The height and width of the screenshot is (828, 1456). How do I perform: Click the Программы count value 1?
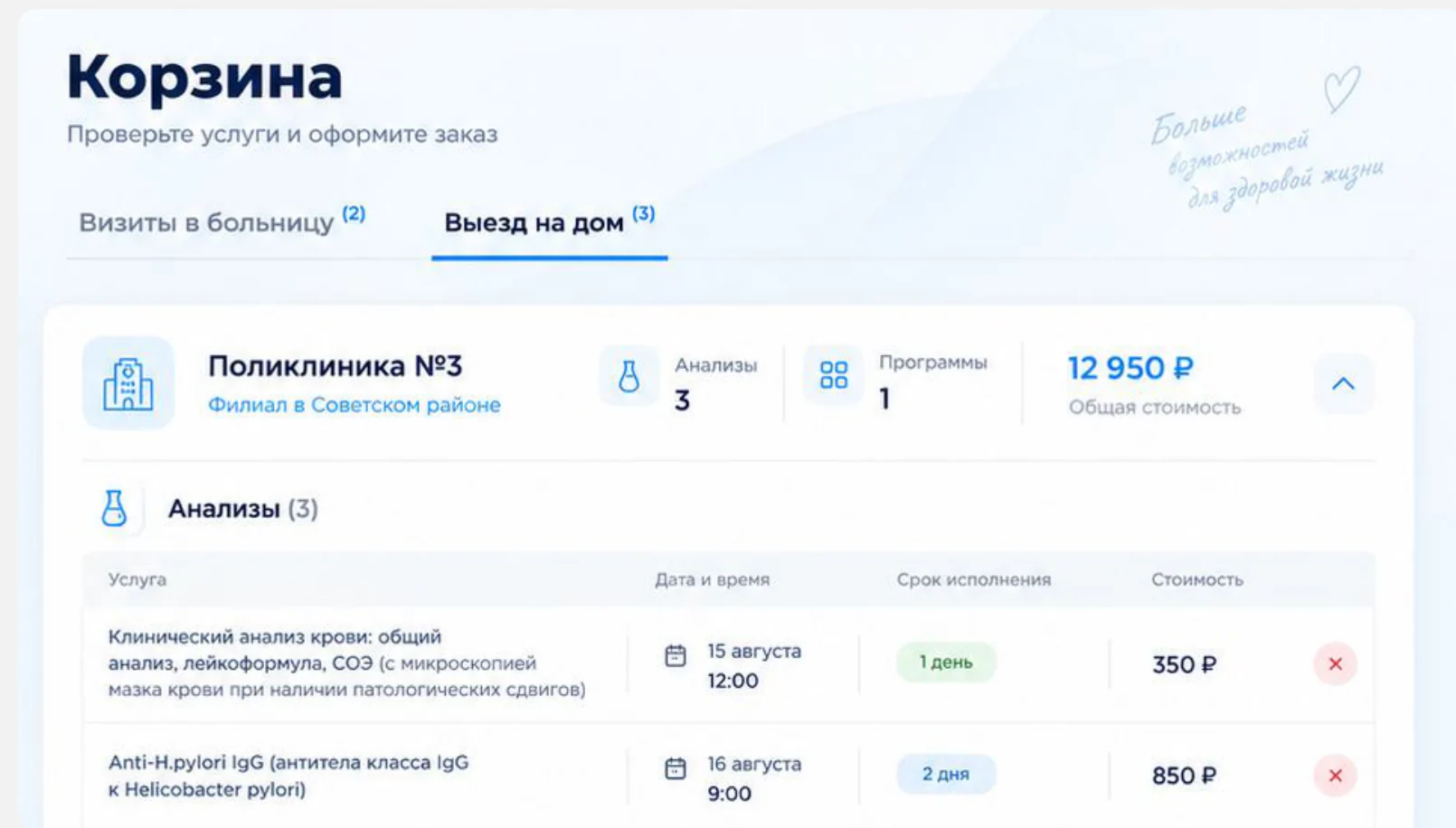[884, 399]
